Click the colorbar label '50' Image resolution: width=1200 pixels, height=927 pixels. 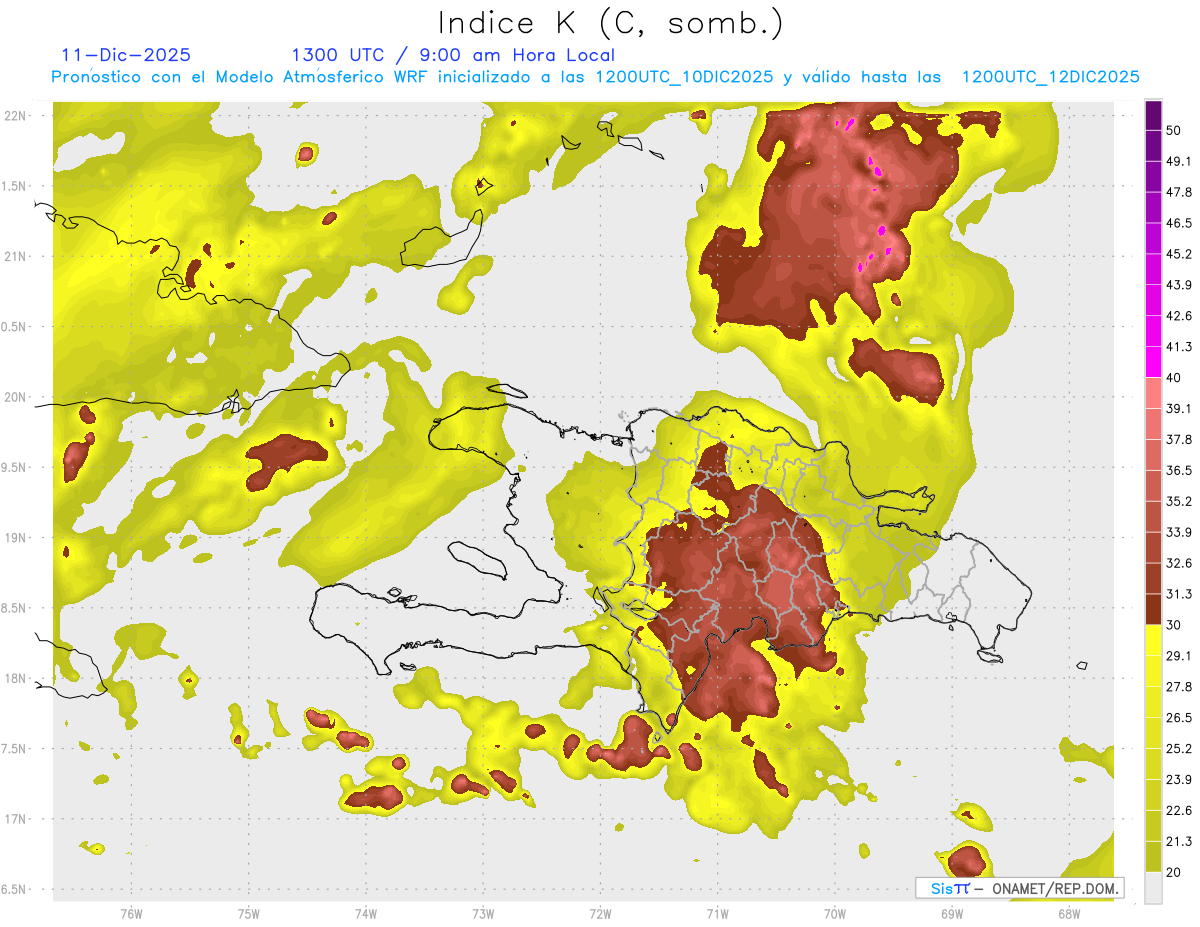1175,131
